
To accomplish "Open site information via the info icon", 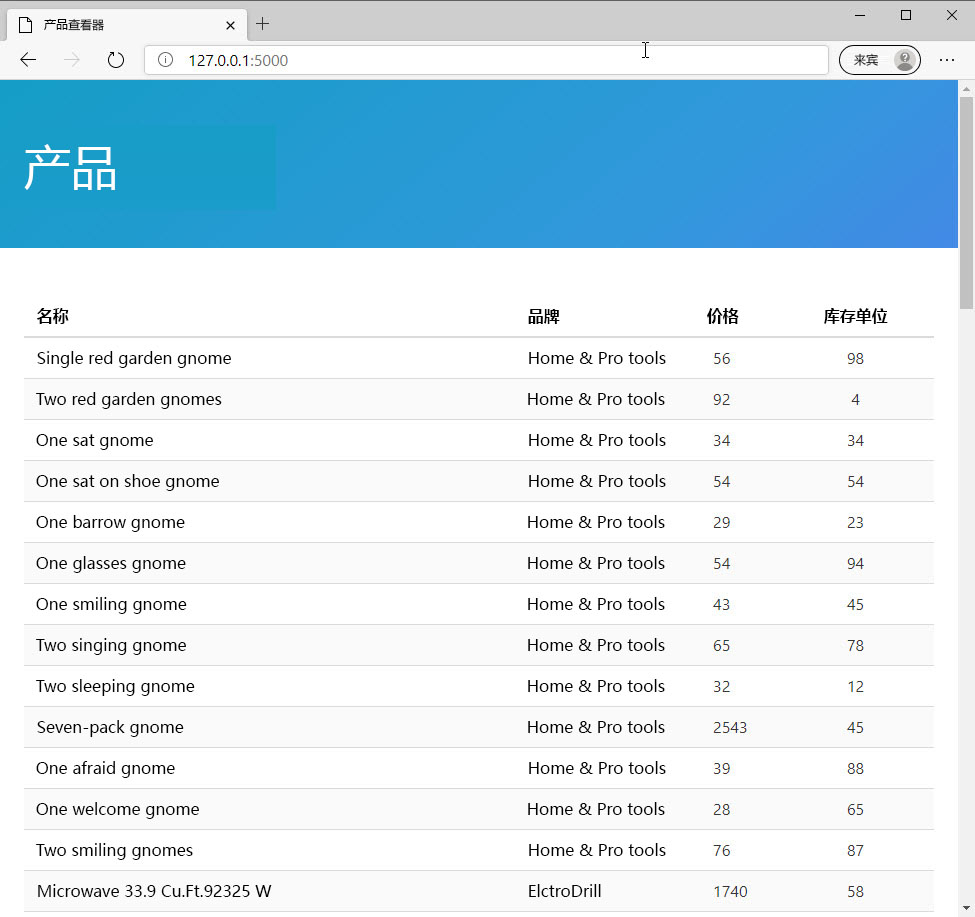I will pyautogui.click(x=165, y=60).
